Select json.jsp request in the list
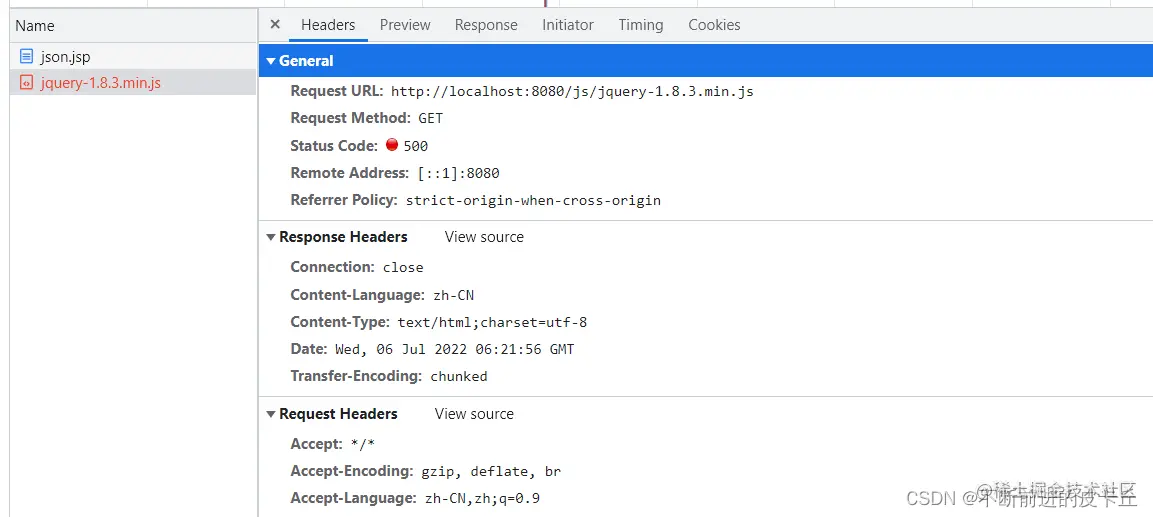Viewport: 1153px width, 517px height. coord(133,57)
